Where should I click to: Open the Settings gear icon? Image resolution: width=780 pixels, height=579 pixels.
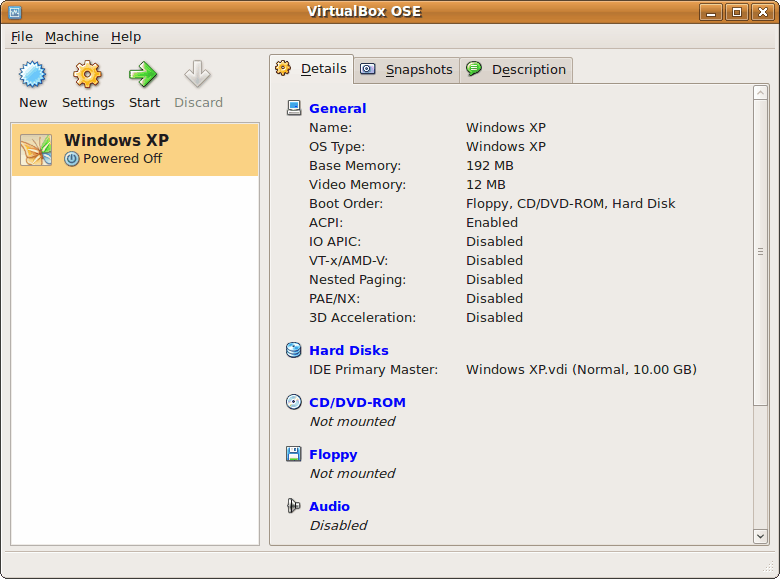pyautogui.click(x=88, y=75)
